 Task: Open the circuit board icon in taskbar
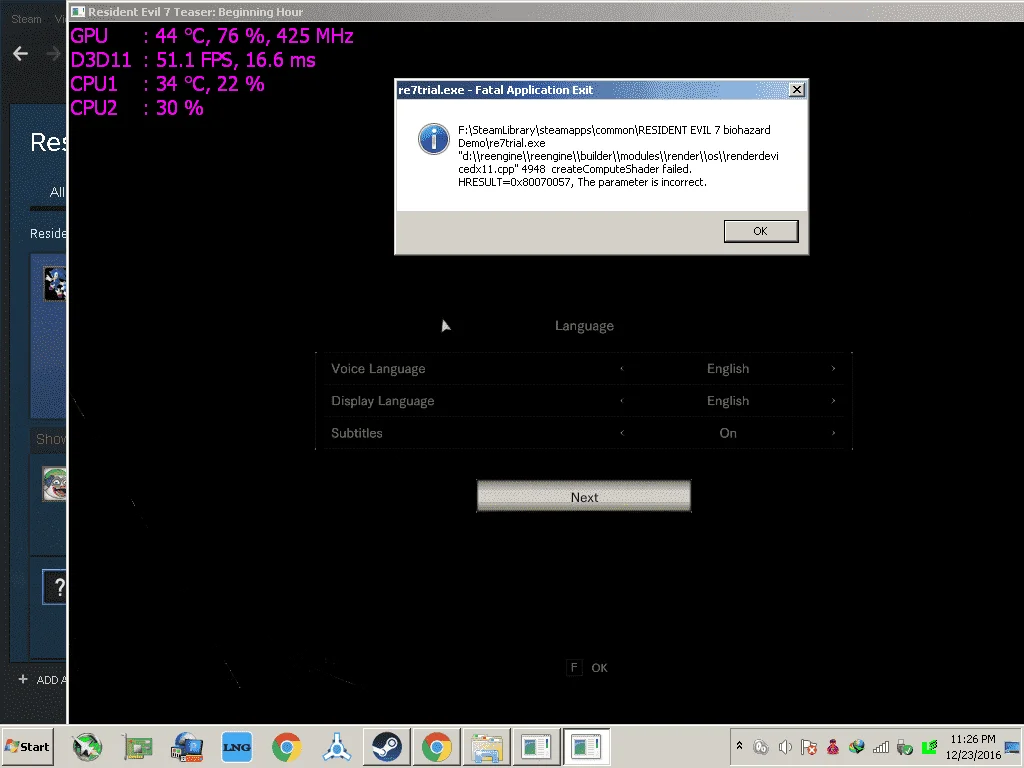[137, 747]
